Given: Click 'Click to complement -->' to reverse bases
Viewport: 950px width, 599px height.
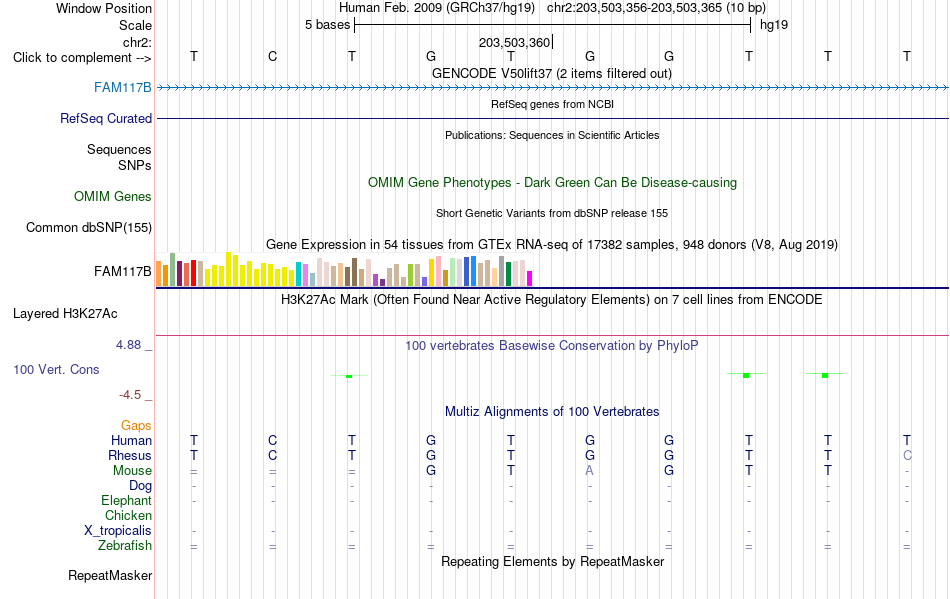Looking at the screenshot, I should 82,58.
